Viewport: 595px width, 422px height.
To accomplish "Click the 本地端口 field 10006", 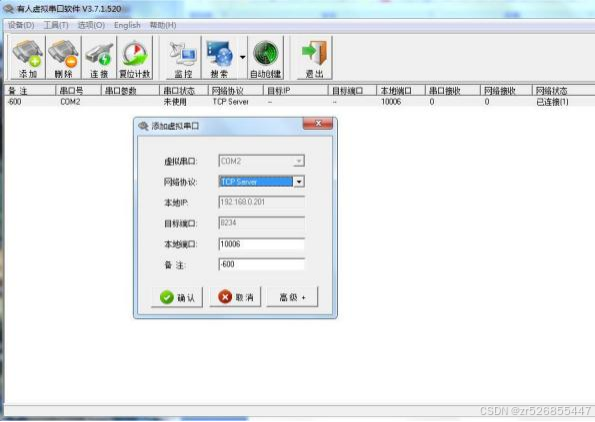I will point(261,244).
